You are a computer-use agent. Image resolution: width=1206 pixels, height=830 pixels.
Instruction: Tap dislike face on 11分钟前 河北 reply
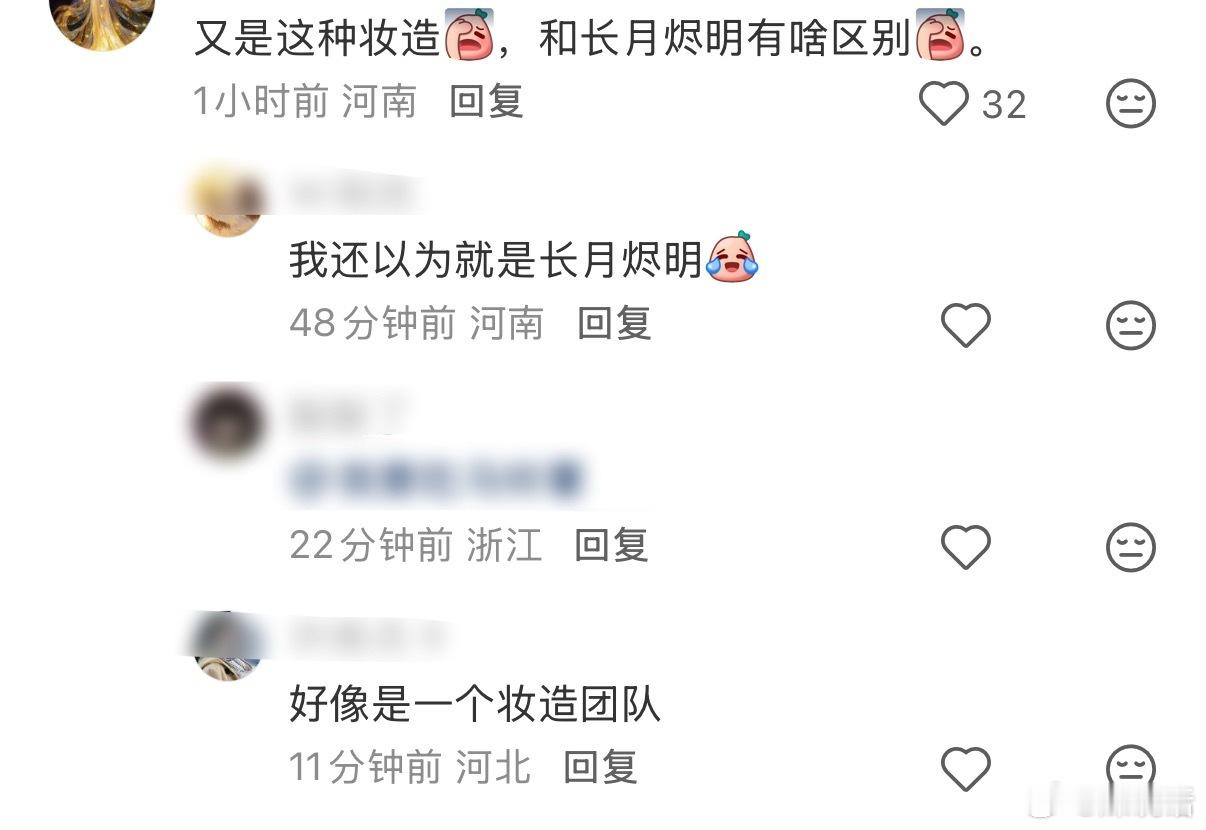click(x=1131, y=769)
